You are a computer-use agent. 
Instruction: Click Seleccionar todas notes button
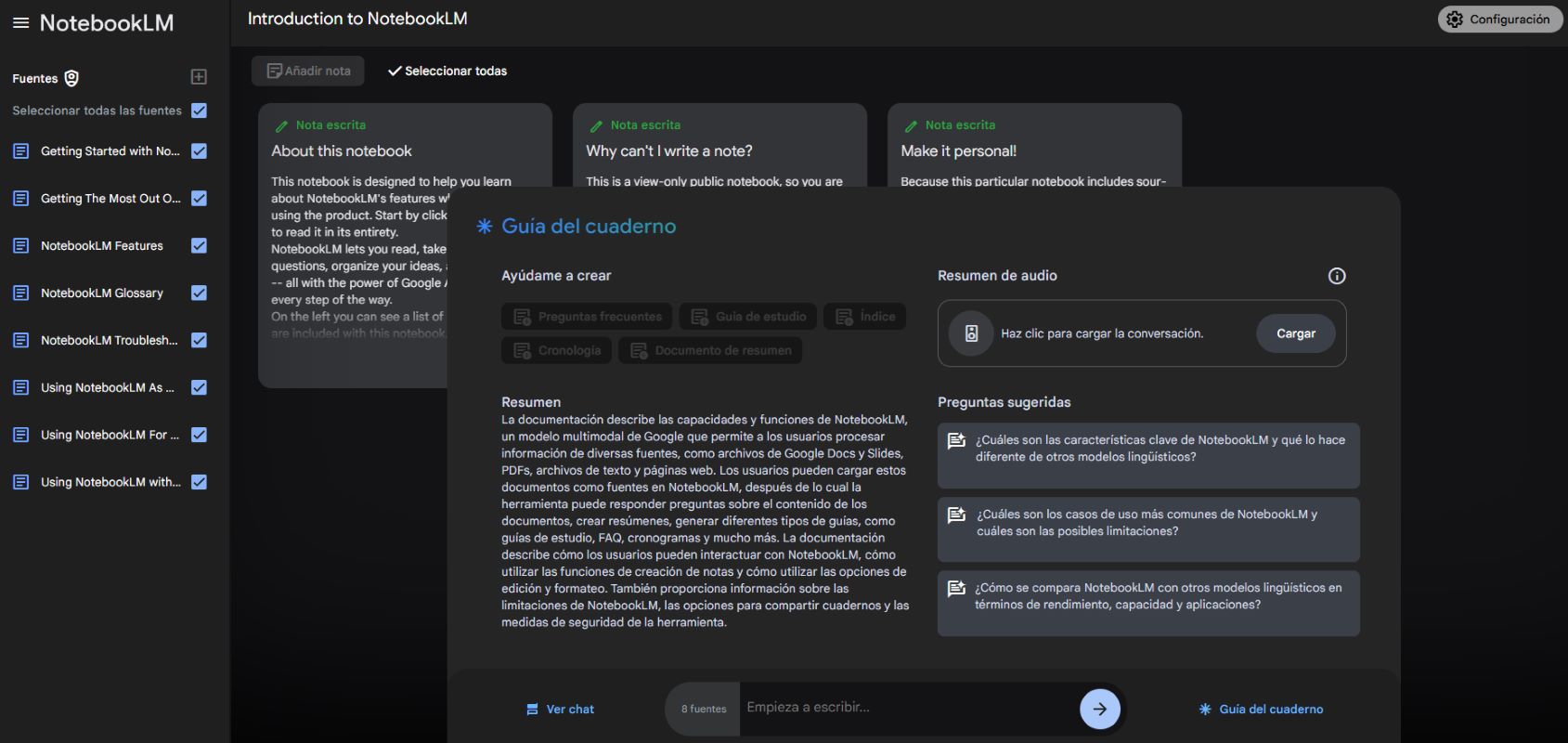[x=447, y=71]
